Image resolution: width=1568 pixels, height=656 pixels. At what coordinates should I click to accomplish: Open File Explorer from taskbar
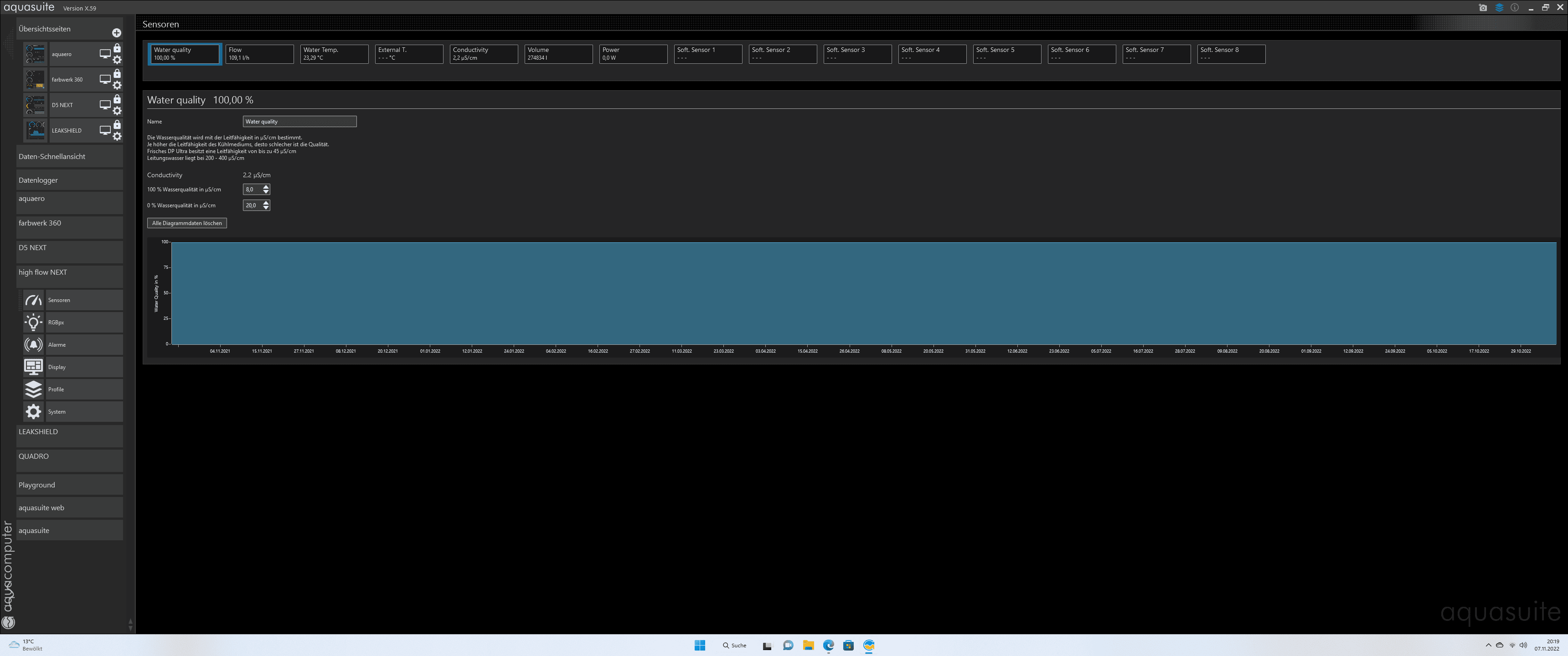(808, 646)
